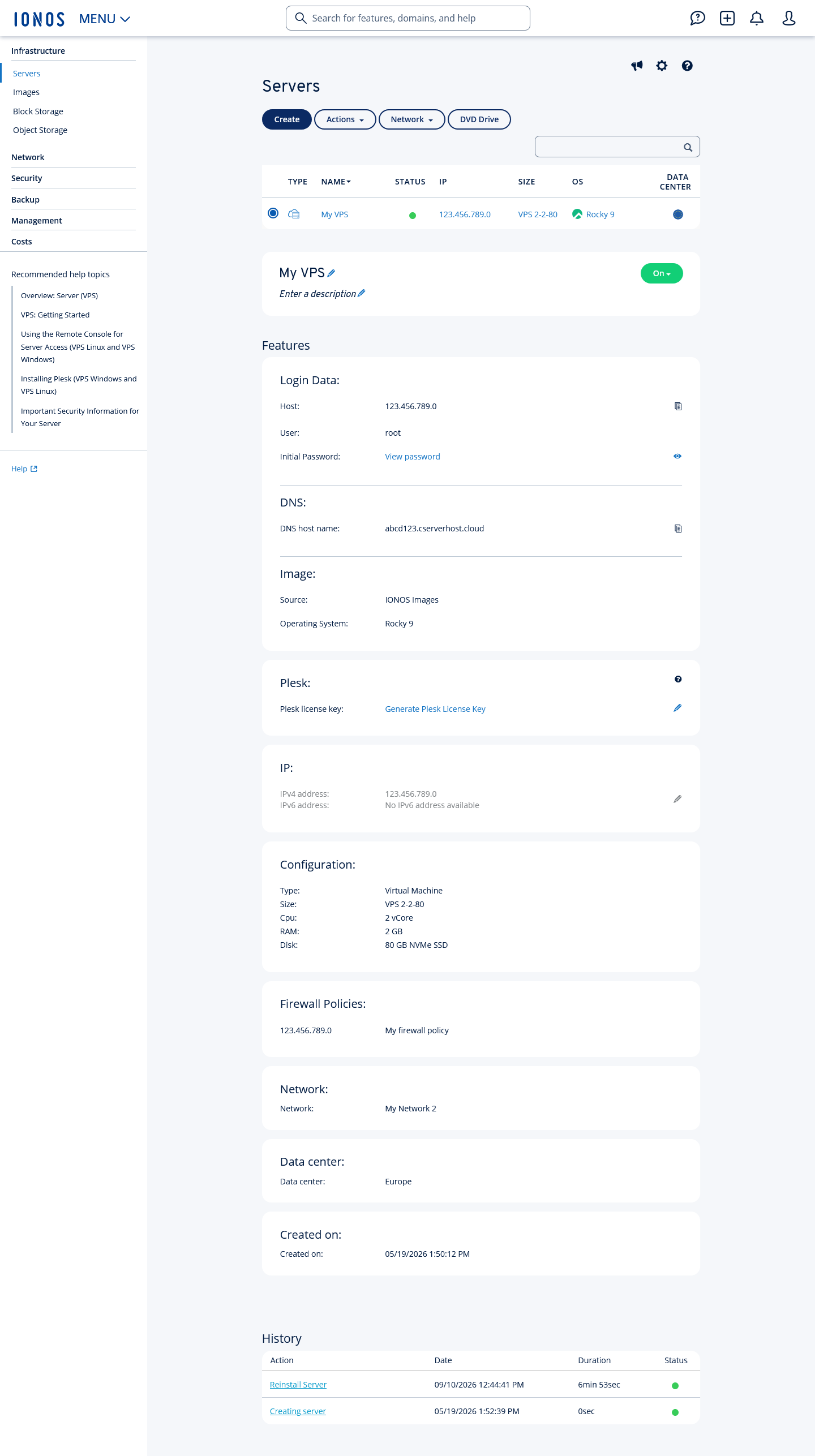This screenshot has height=1456, width=815.
Task: Click the help question mark above Servers table
Action: (x=687, y=66)
